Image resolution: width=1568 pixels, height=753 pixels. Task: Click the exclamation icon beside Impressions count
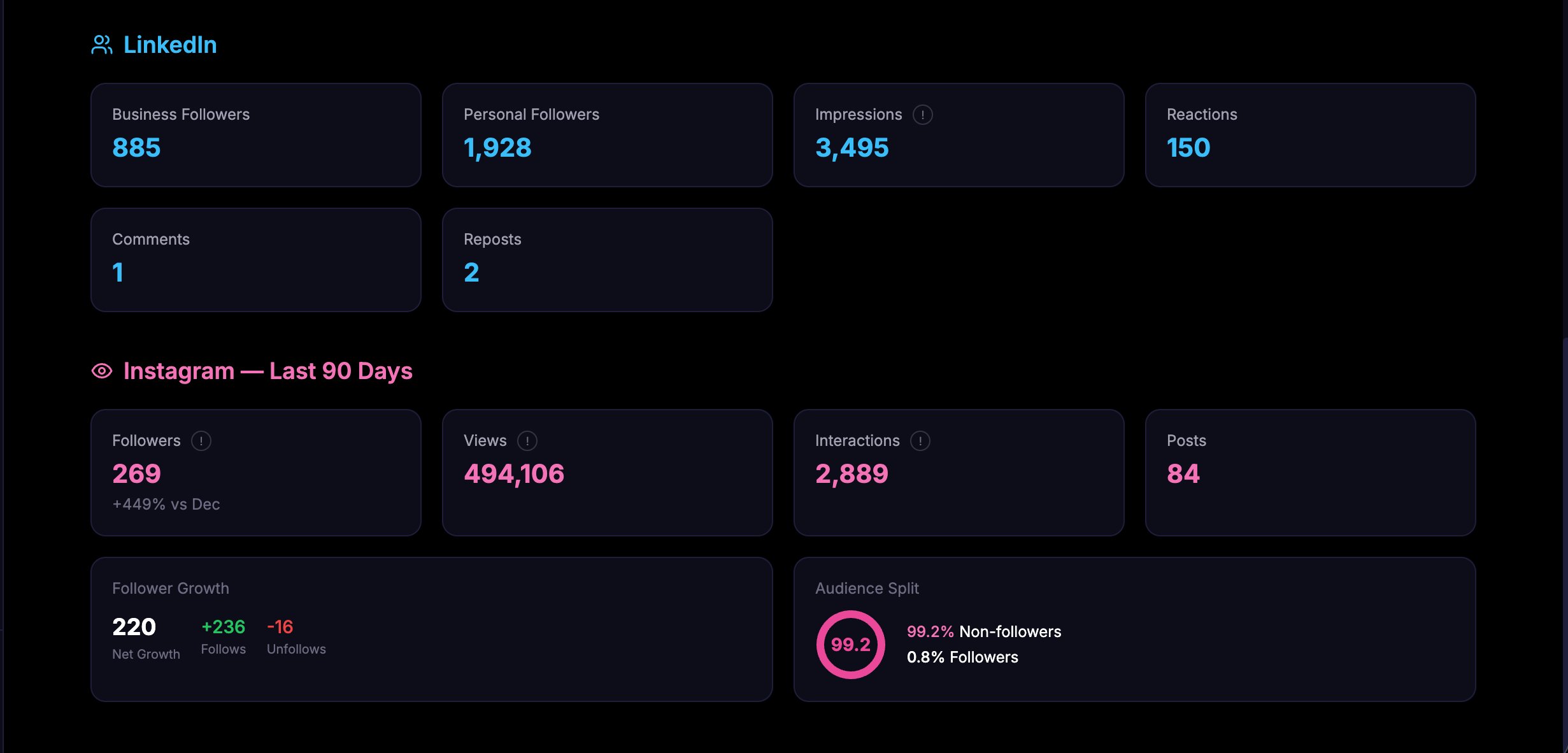(922, 115)
